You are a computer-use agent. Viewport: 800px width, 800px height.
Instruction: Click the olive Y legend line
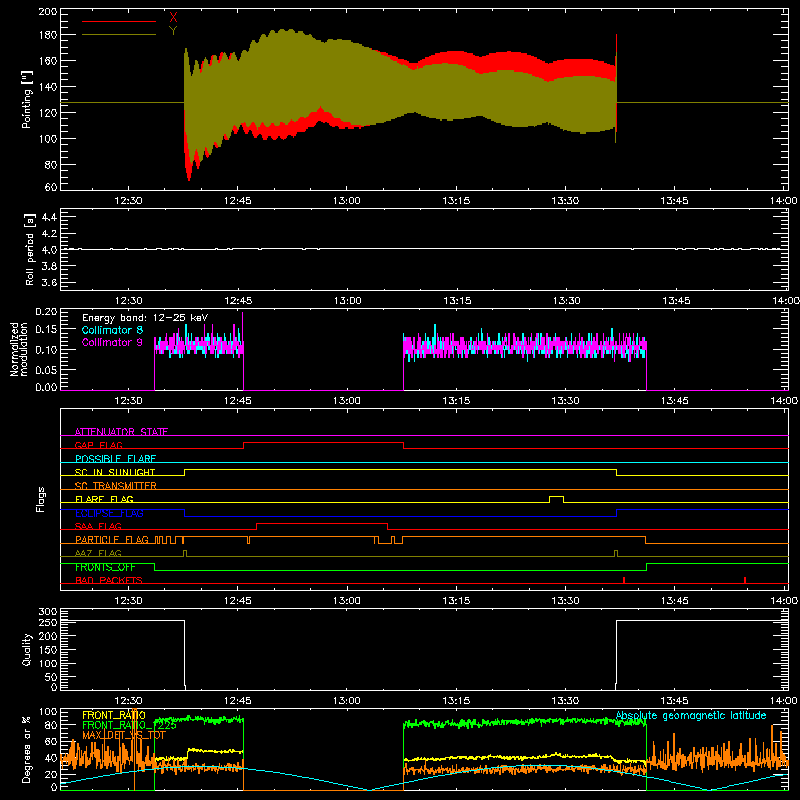click(x=119, y=35)
